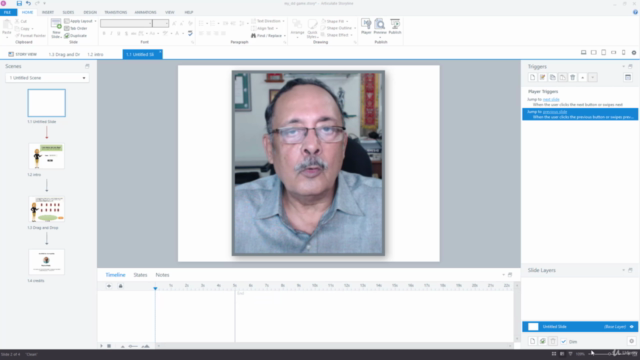640x360 pixels.
Task: Expand the Shape Outline dropdown
Action: pyautogui.click(x=354, y=28)
